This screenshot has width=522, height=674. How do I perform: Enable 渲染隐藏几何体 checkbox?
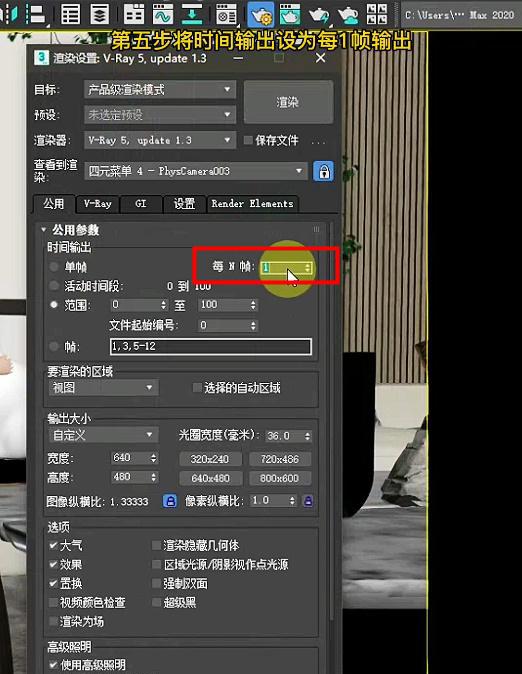click(156, 545)
